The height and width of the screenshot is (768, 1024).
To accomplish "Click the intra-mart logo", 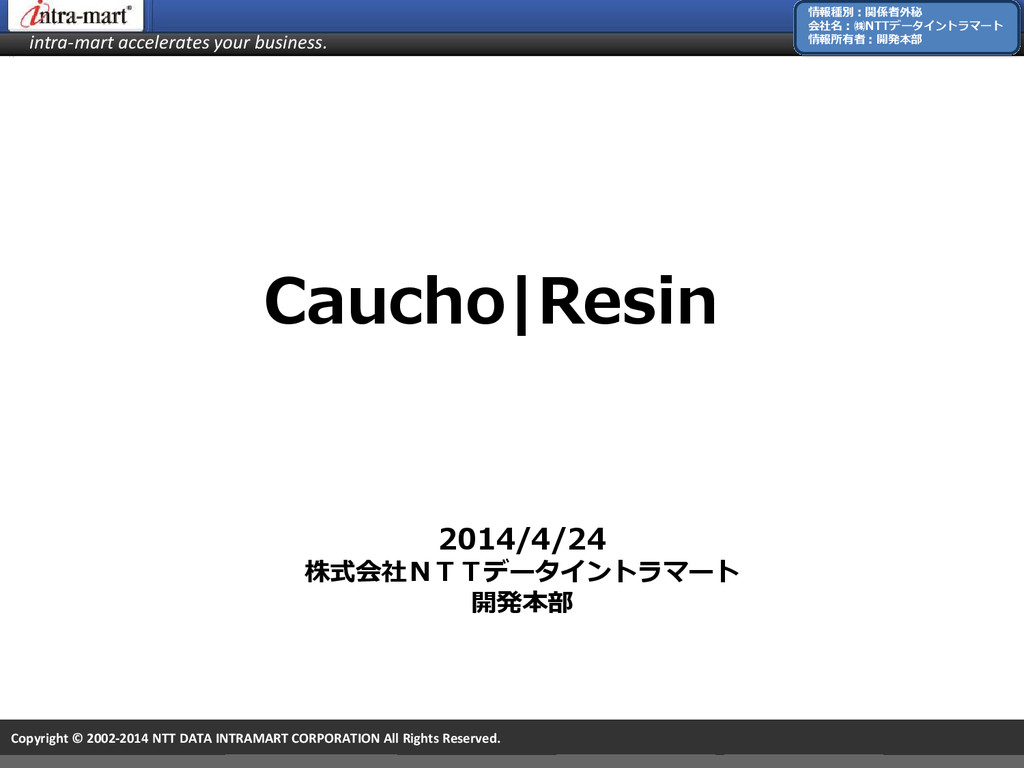I will 76,15.
